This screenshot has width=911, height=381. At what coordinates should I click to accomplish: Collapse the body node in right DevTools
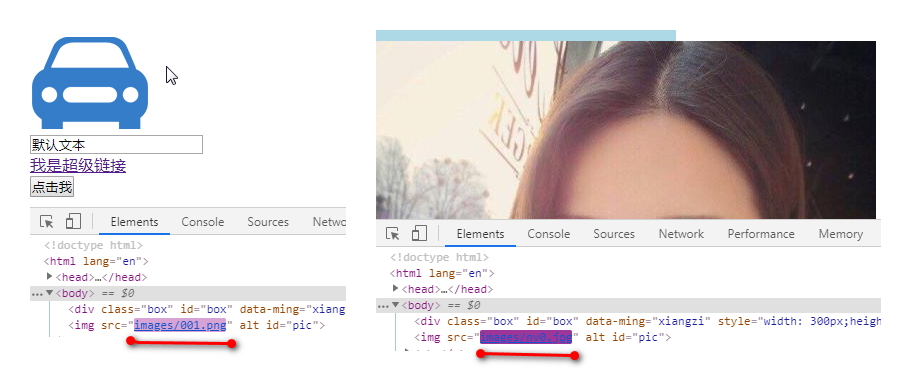396,304
